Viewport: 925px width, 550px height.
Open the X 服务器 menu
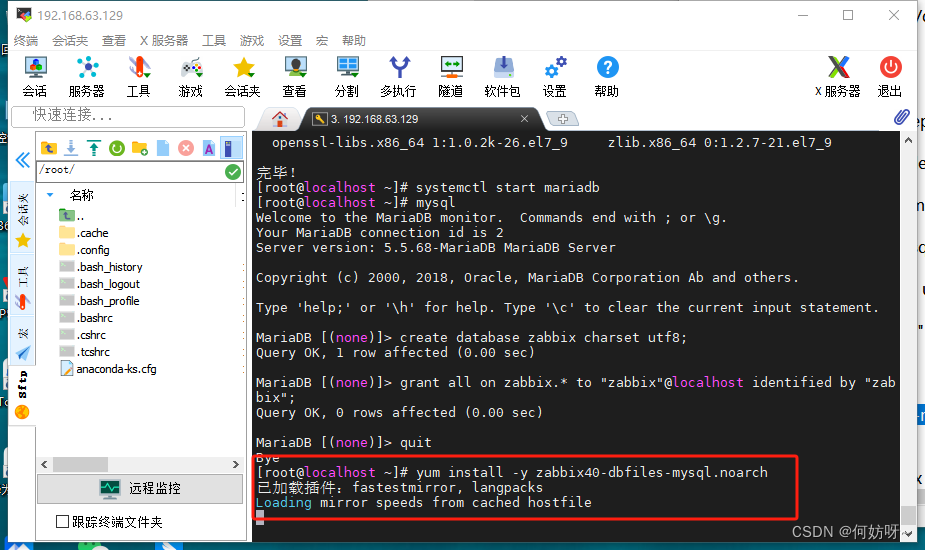click(x=164, y=41)
